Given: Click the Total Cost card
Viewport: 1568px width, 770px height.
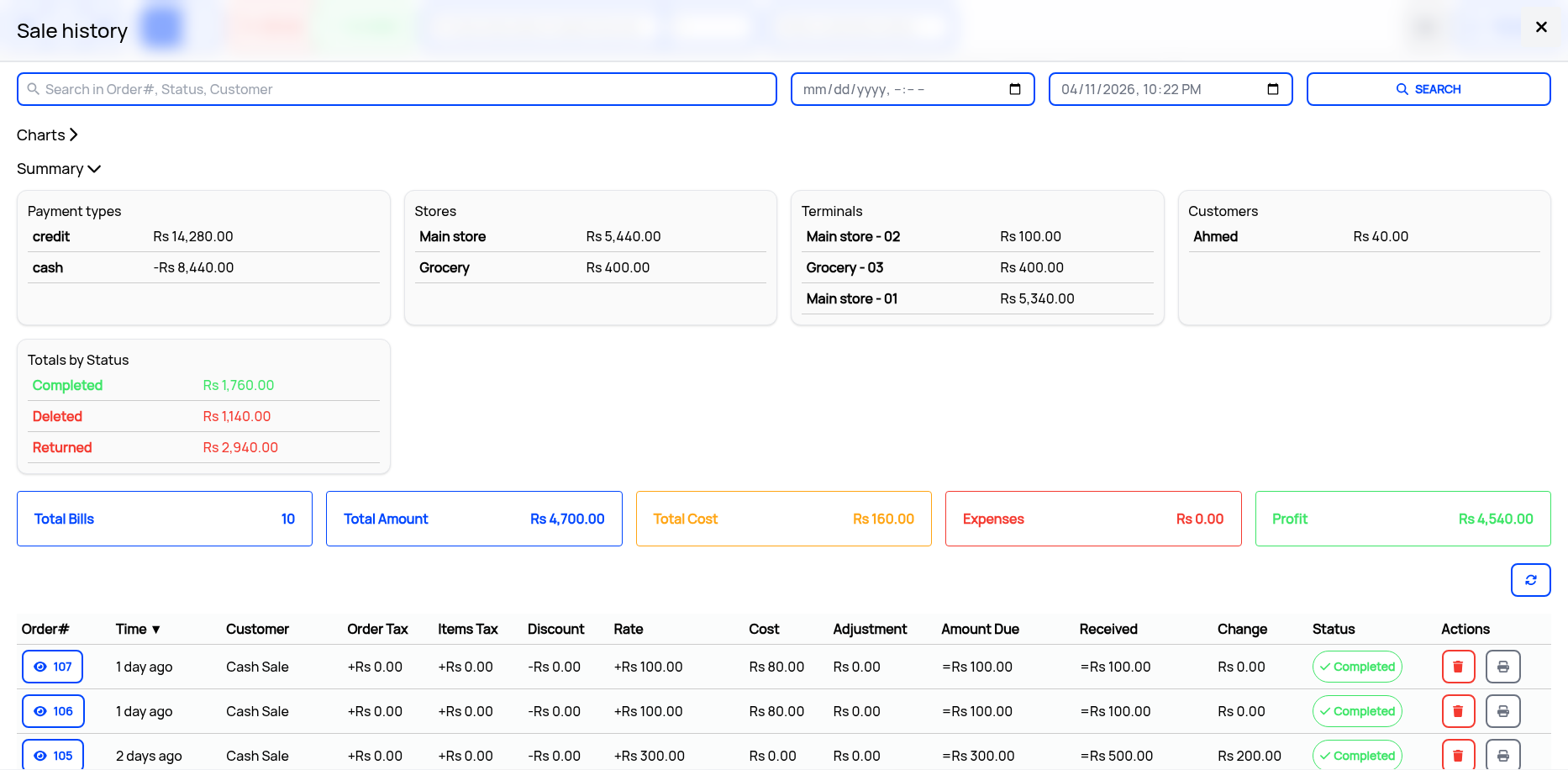Looking at the screenshot, I should (784, 519).
